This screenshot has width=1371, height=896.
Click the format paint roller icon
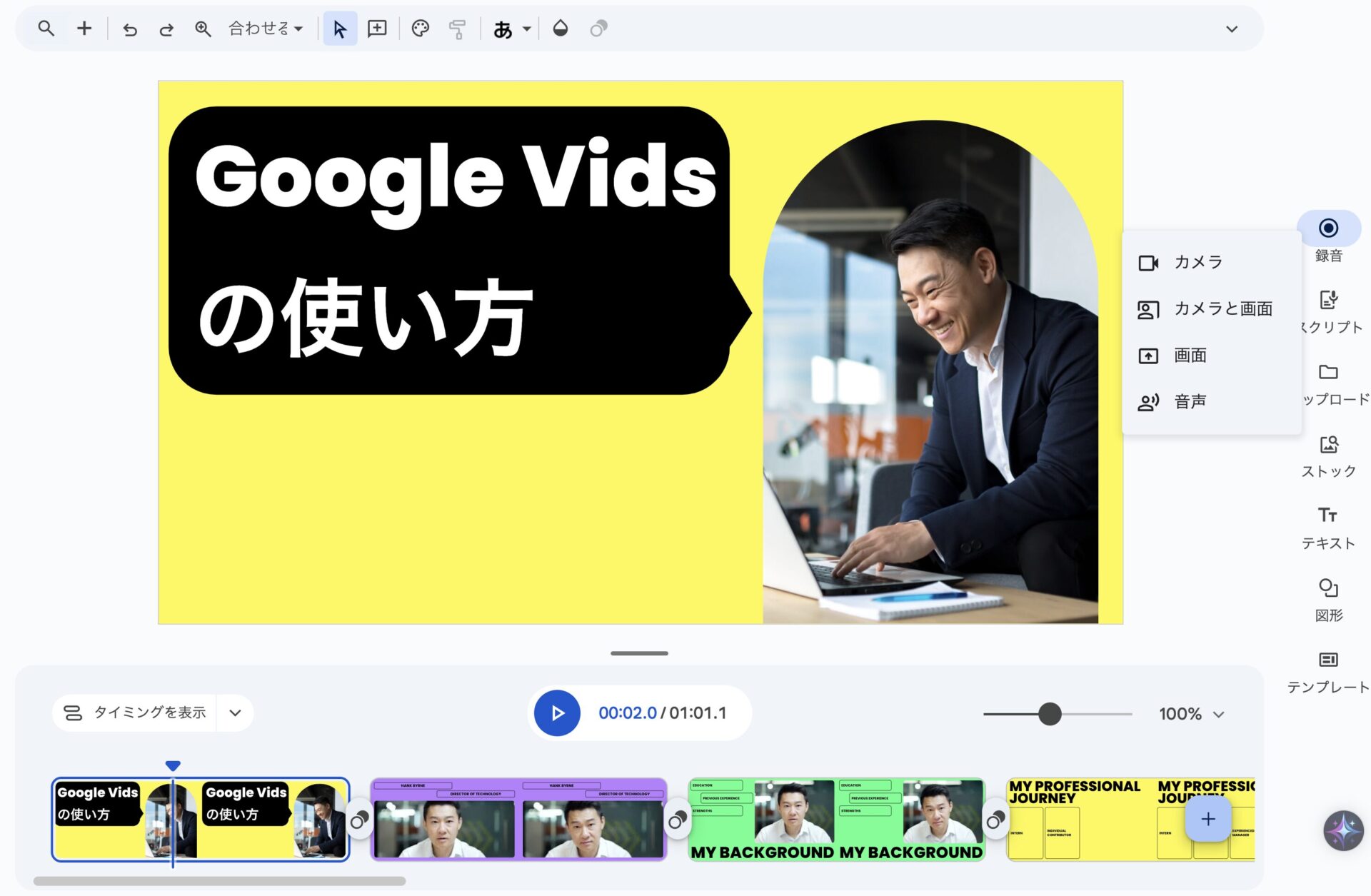coord(458,29)
